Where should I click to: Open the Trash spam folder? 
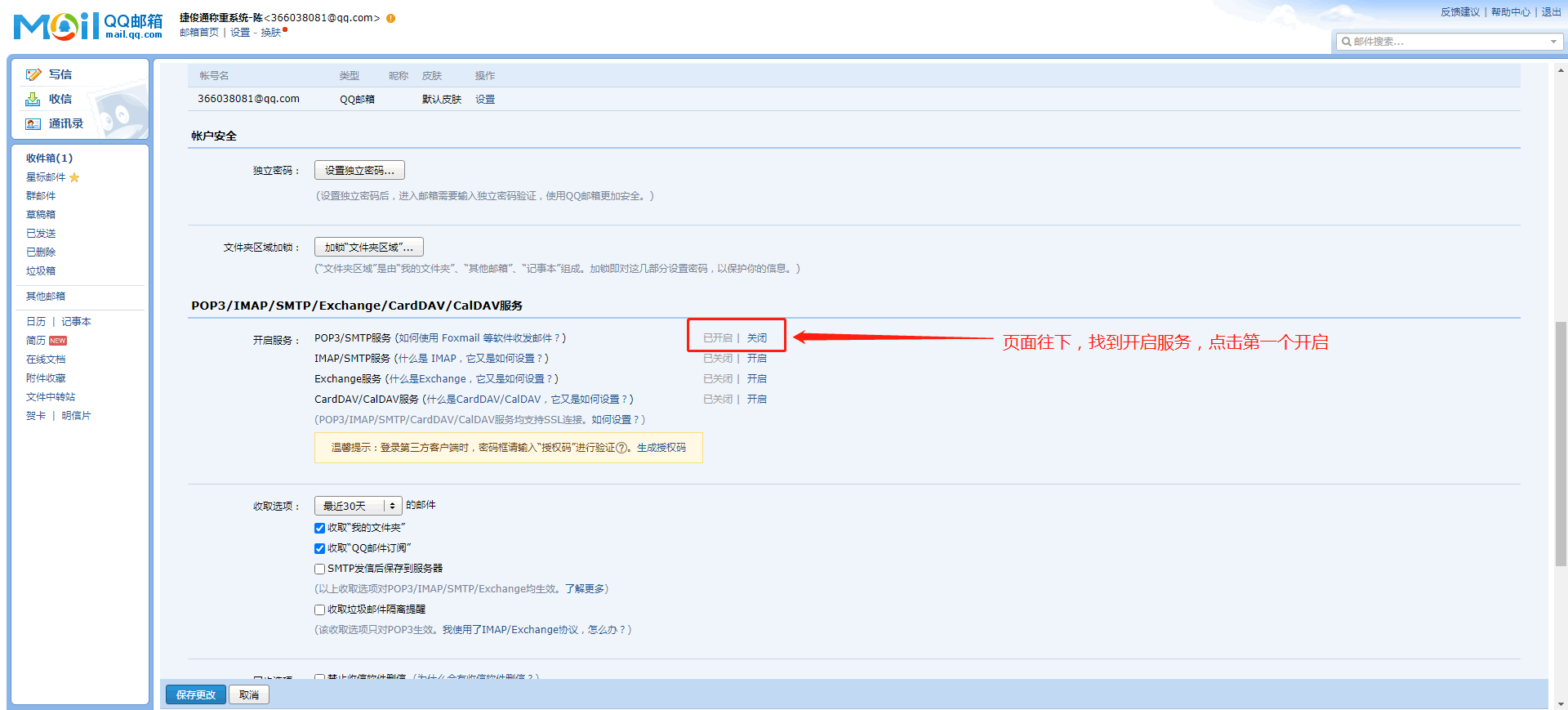point(41,271)
